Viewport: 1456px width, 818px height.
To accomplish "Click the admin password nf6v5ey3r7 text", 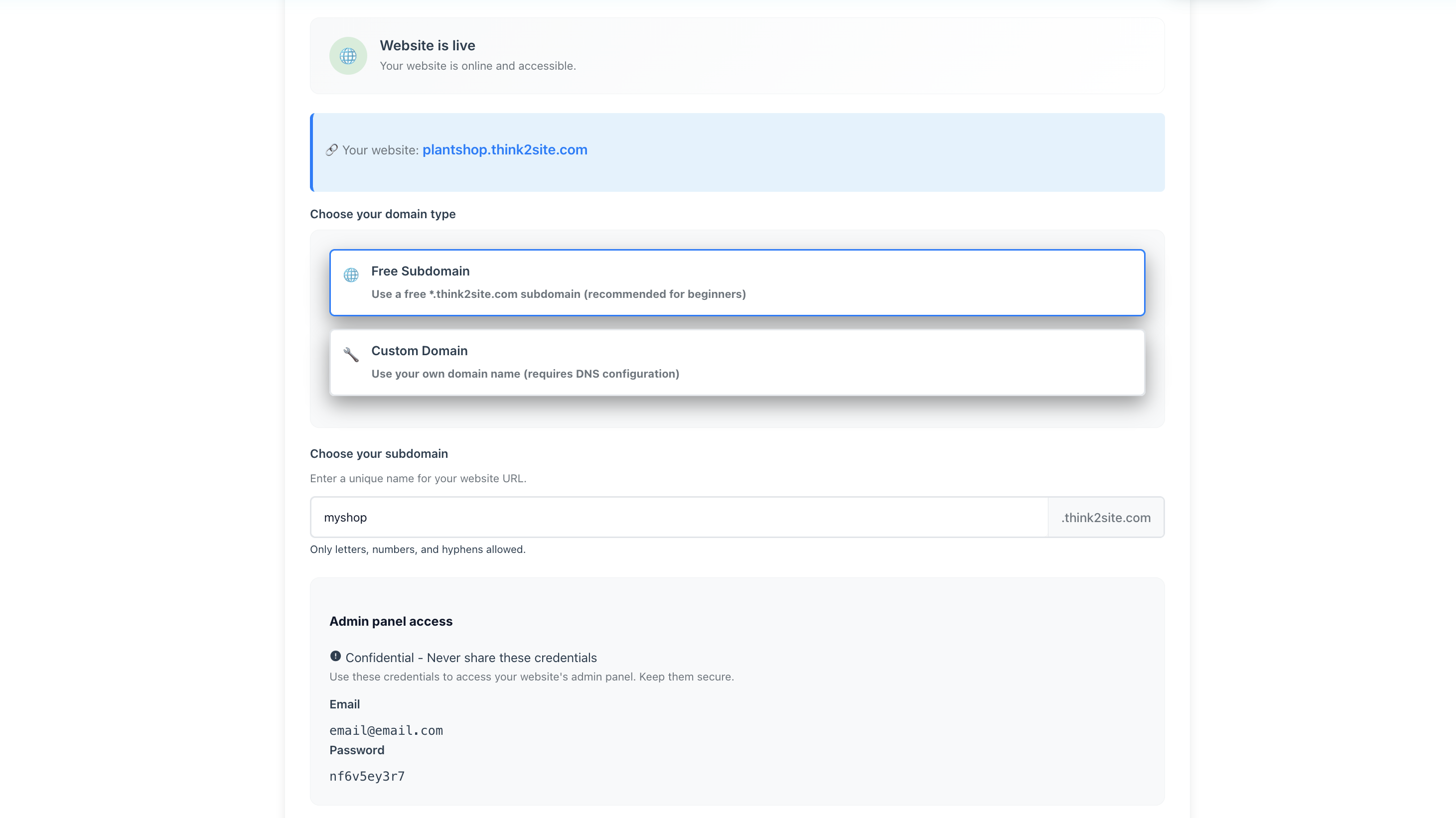I will (367, 776).
